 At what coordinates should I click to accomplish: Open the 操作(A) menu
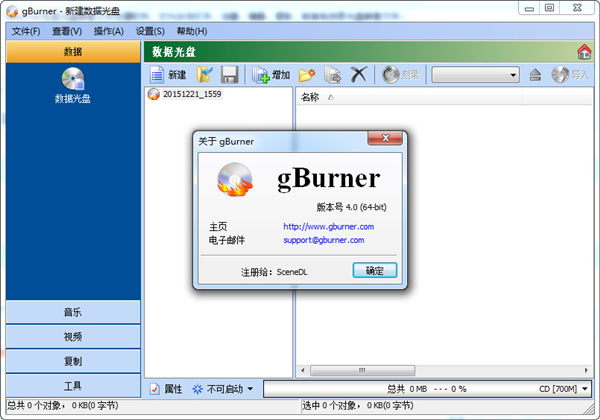coord(109,31)
